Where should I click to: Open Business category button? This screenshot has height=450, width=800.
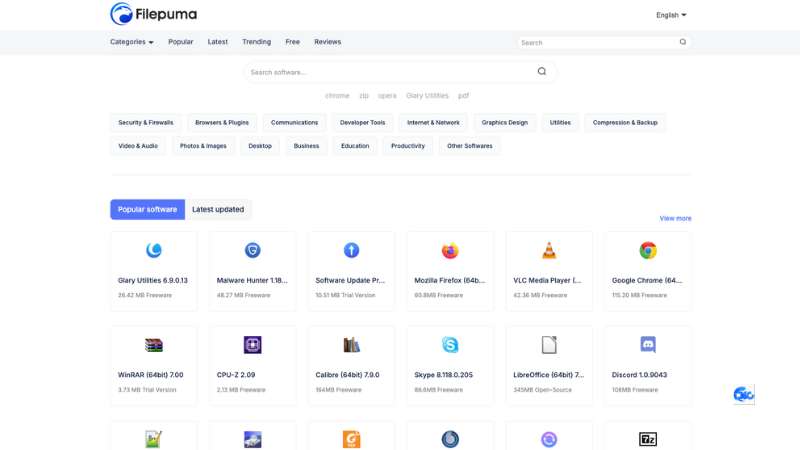coord(306,146)
